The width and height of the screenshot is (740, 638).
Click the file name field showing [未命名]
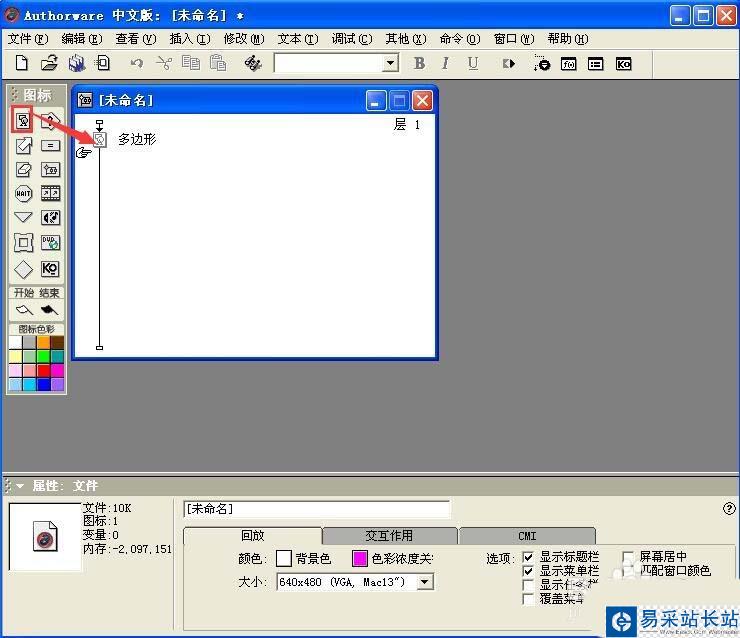[316, 509]
